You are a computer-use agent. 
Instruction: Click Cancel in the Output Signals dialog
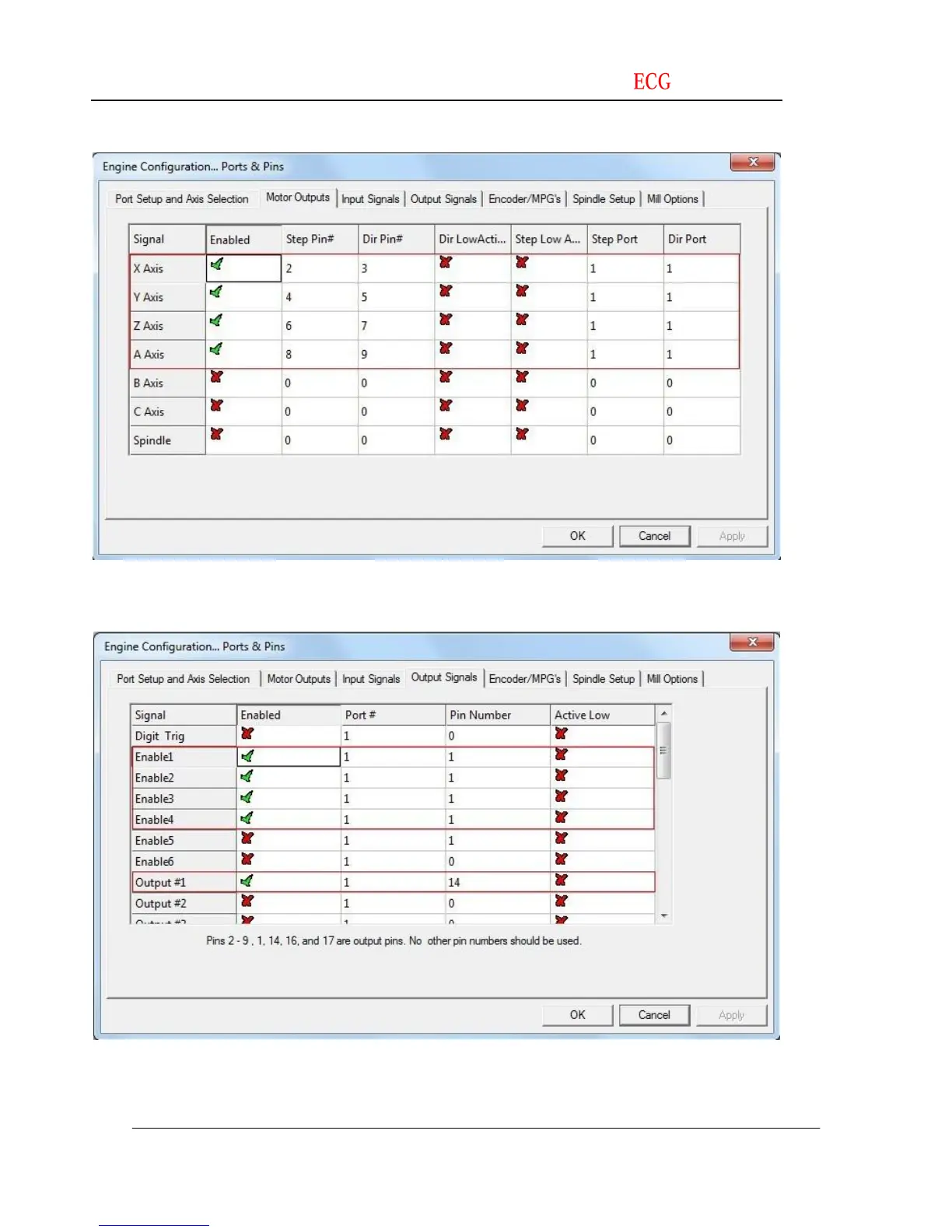654,1015
